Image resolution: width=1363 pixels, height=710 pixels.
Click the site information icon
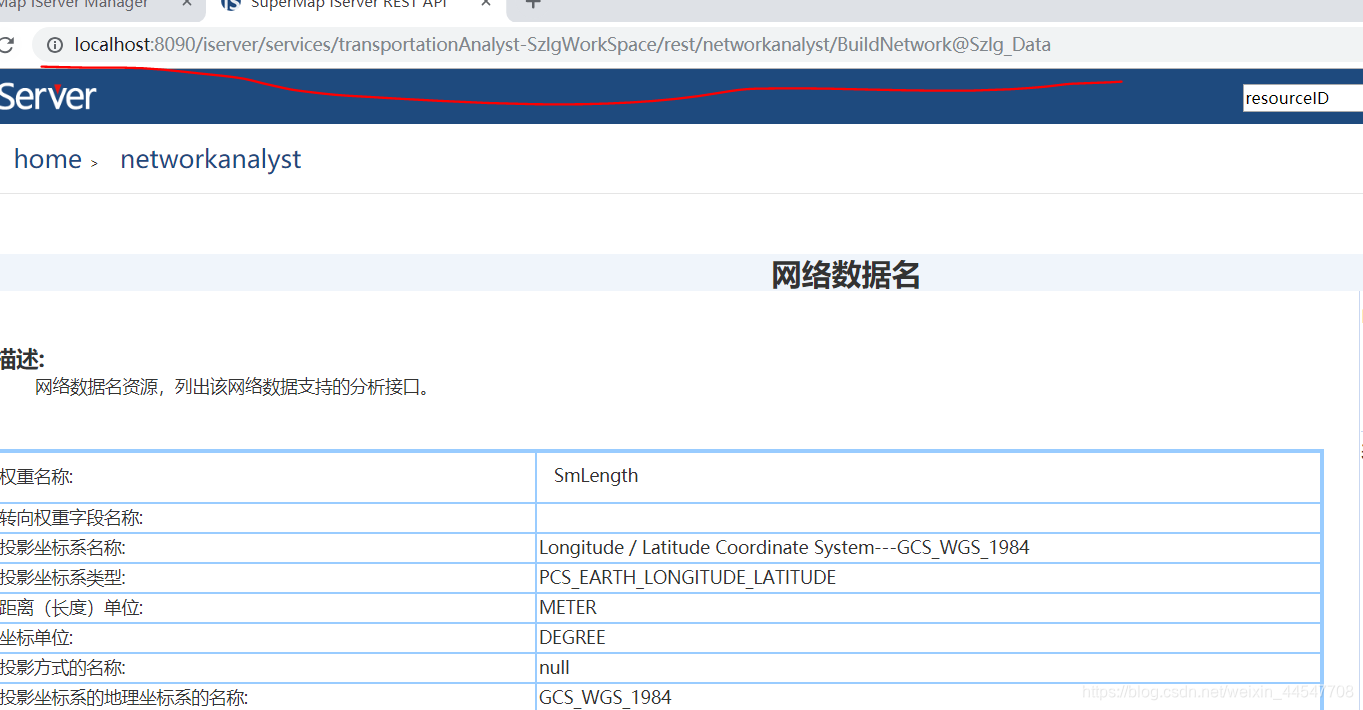[x=55, y=45]
